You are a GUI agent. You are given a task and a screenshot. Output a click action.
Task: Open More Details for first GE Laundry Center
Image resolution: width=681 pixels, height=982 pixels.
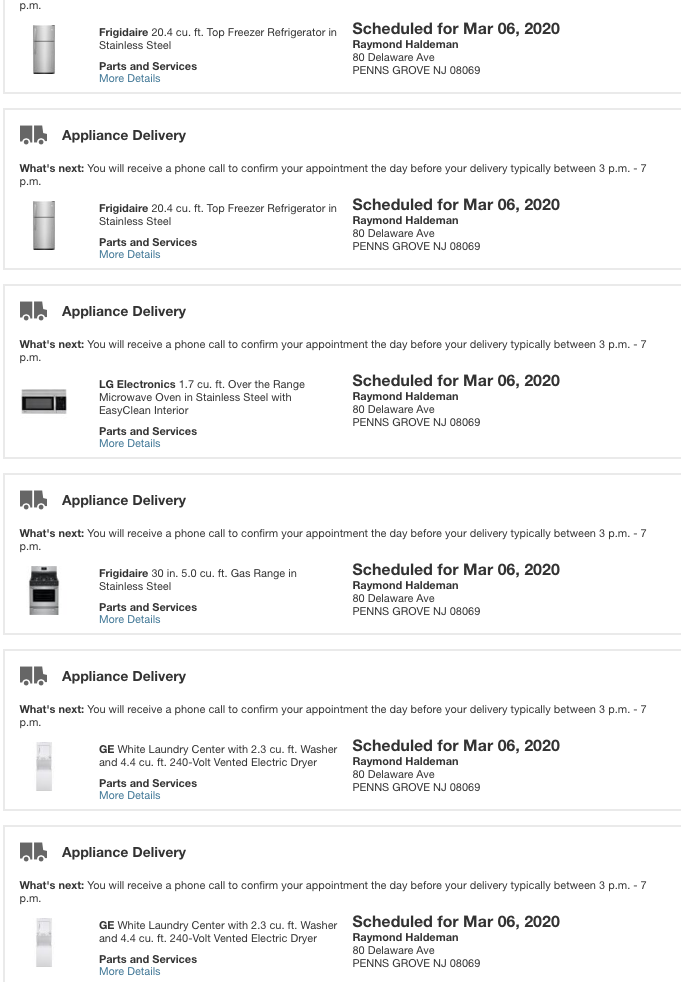point(130,795)
